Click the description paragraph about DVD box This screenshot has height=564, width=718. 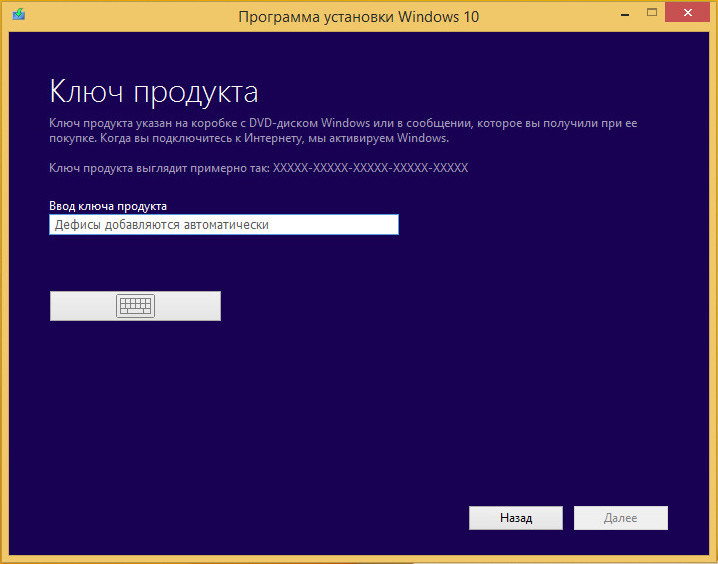click(343, 130)
